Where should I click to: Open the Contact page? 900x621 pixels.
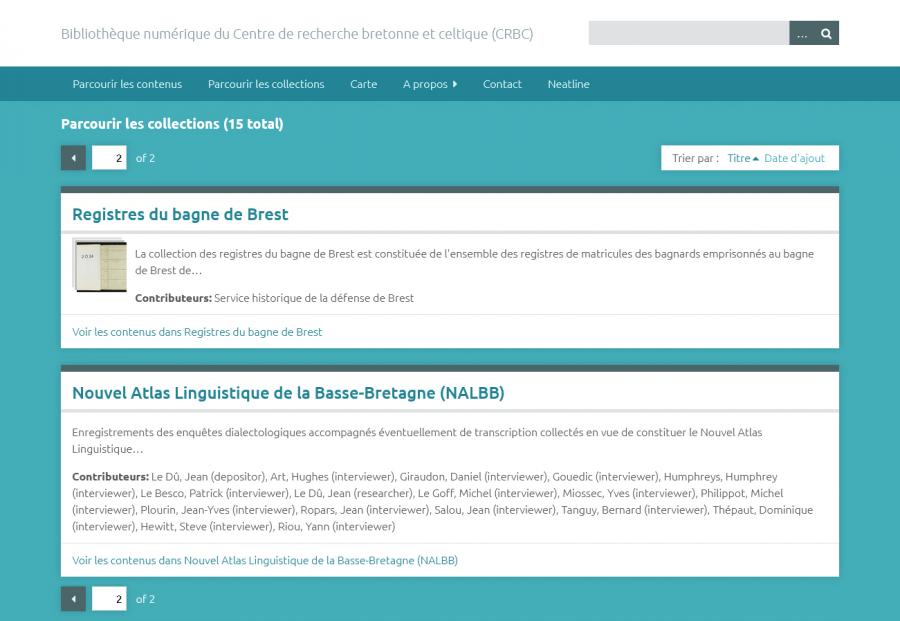click(x=502, y=84)
